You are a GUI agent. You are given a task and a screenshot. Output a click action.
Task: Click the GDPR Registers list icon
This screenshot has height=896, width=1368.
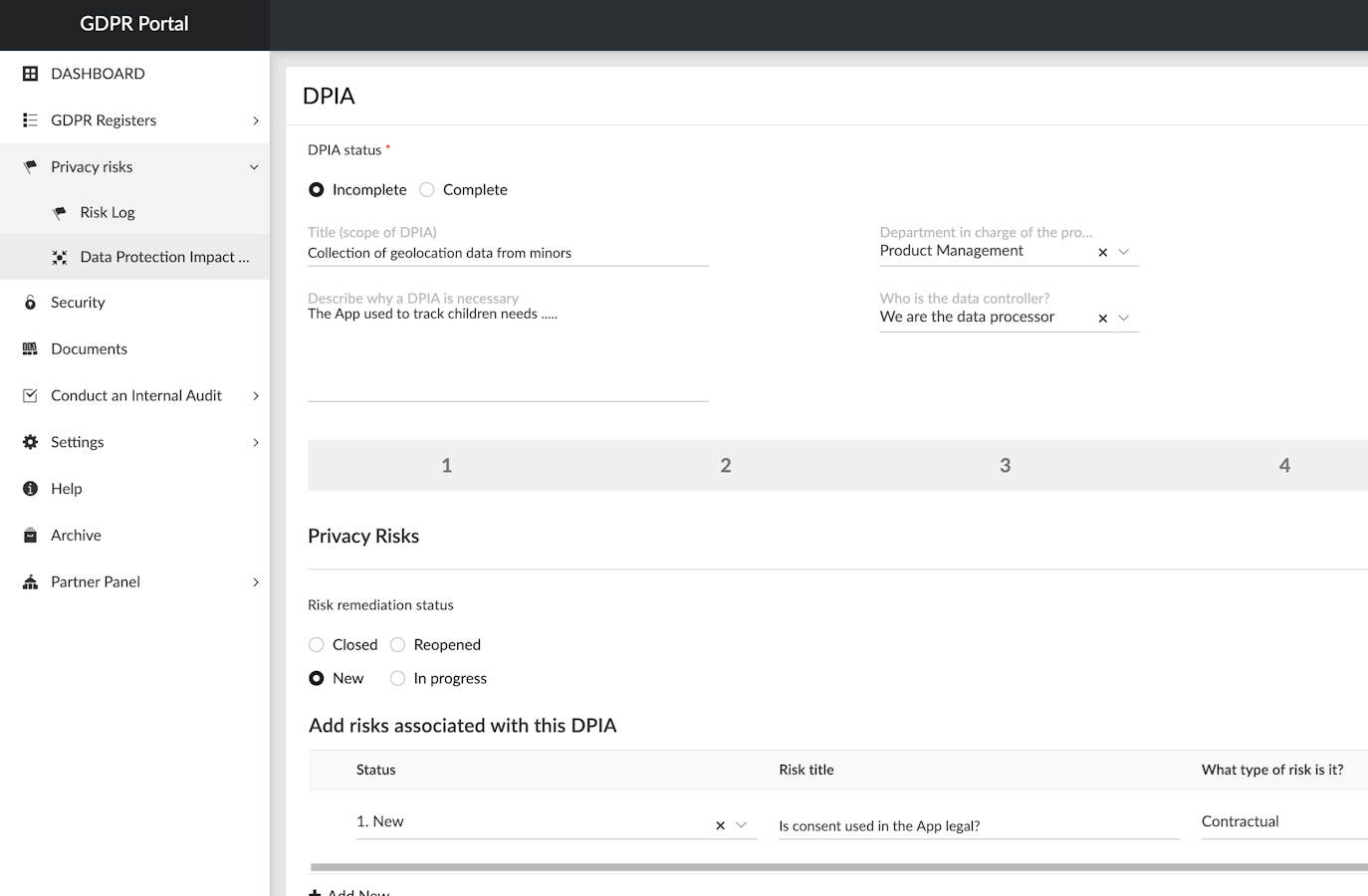30,120
